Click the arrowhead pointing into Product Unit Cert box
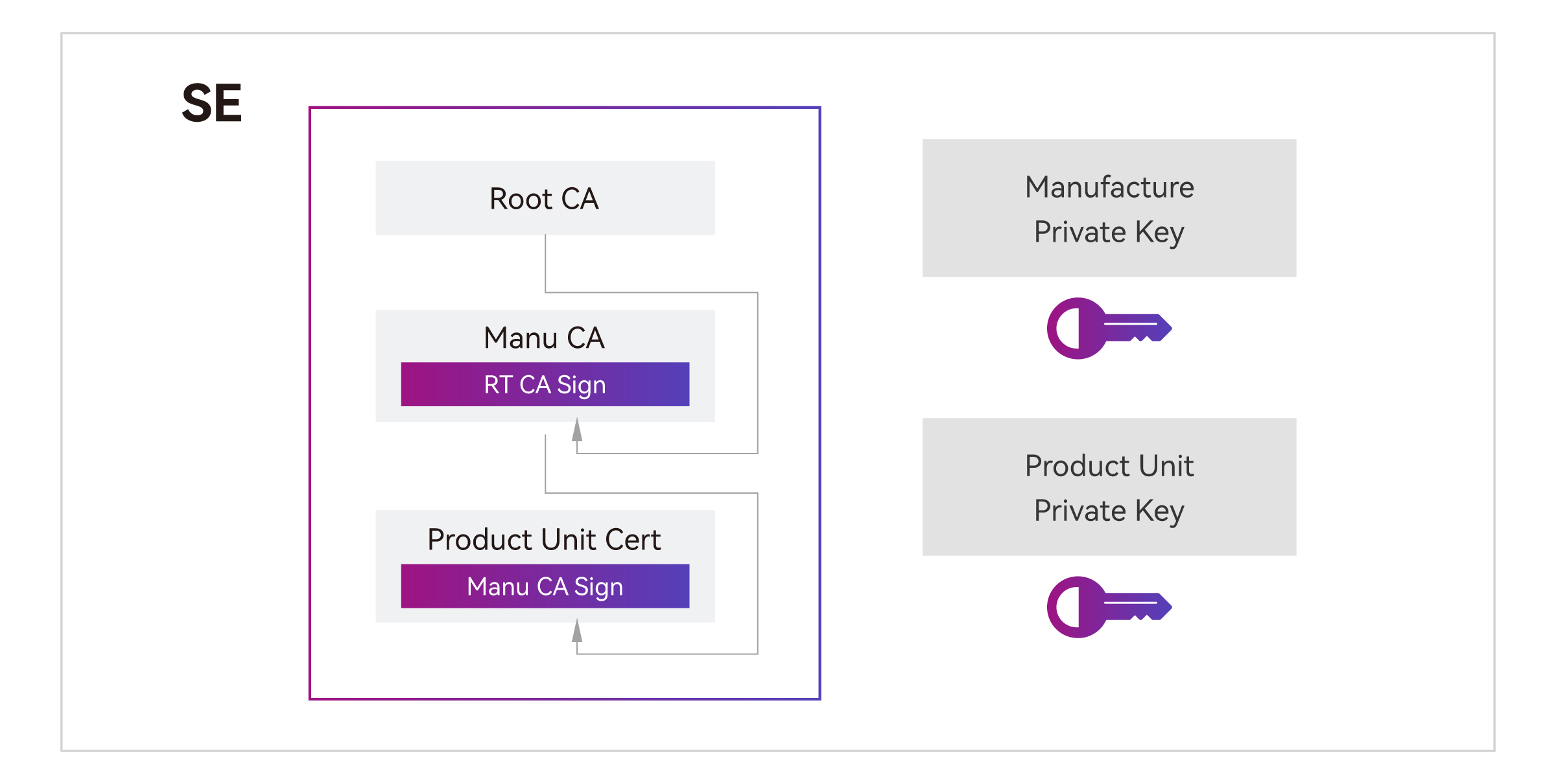 click(577, 630)
